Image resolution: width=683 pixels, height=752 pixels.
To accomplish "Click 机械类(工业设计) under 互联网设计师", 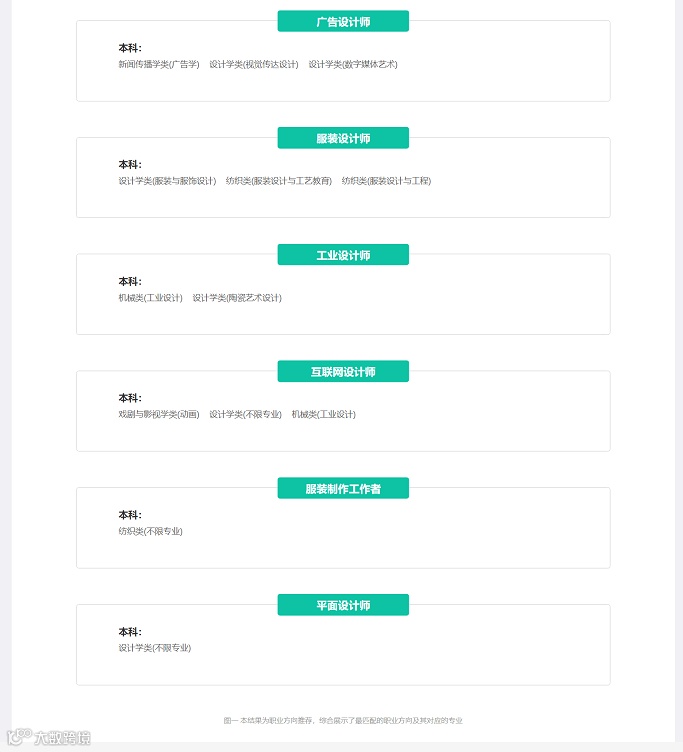I will coord(324,414).
